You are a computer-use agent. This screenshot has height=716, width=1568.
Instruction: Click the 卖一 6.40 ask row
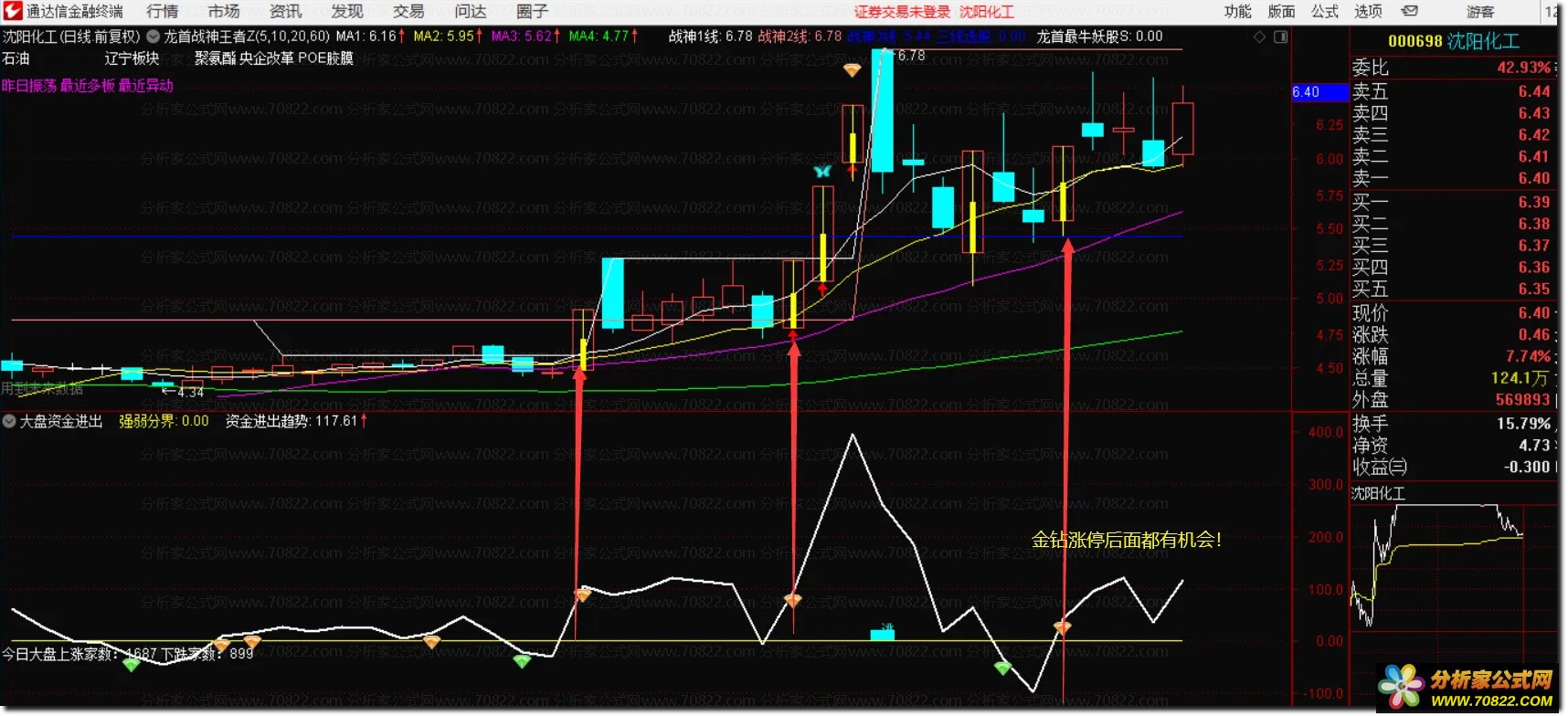[1452, 178]
